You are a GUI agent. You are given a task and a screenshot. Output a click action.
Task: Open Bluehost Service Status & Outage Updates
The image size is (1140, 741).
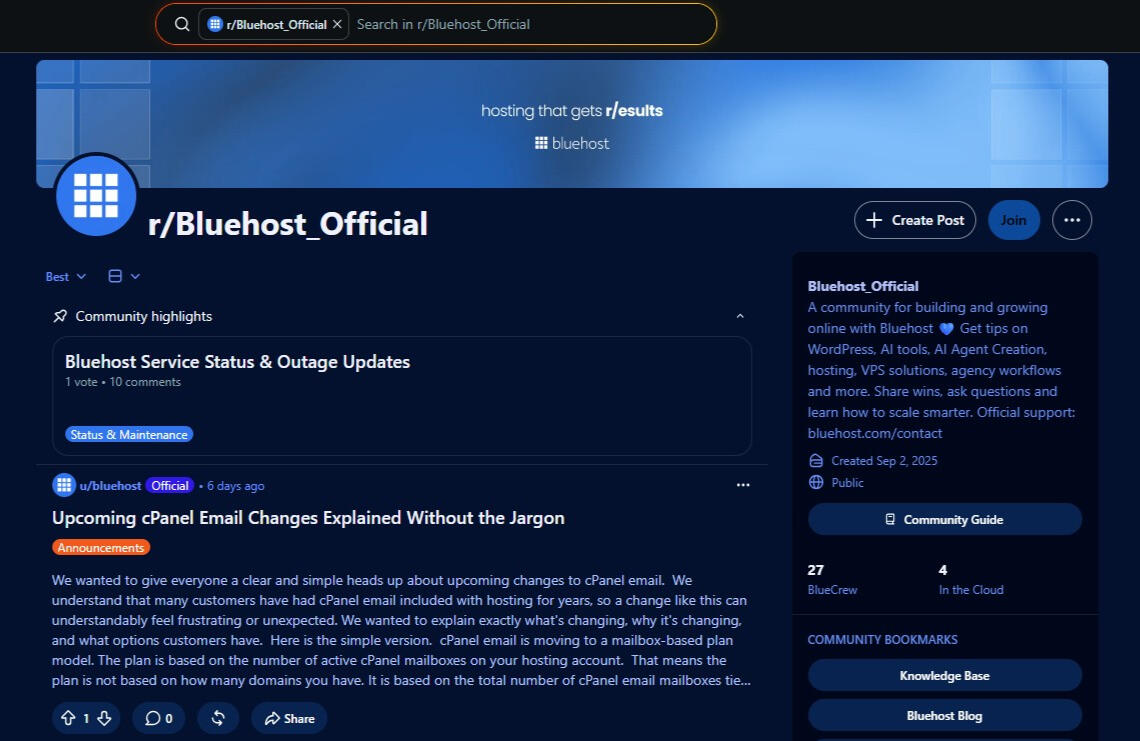coord(237,361)
